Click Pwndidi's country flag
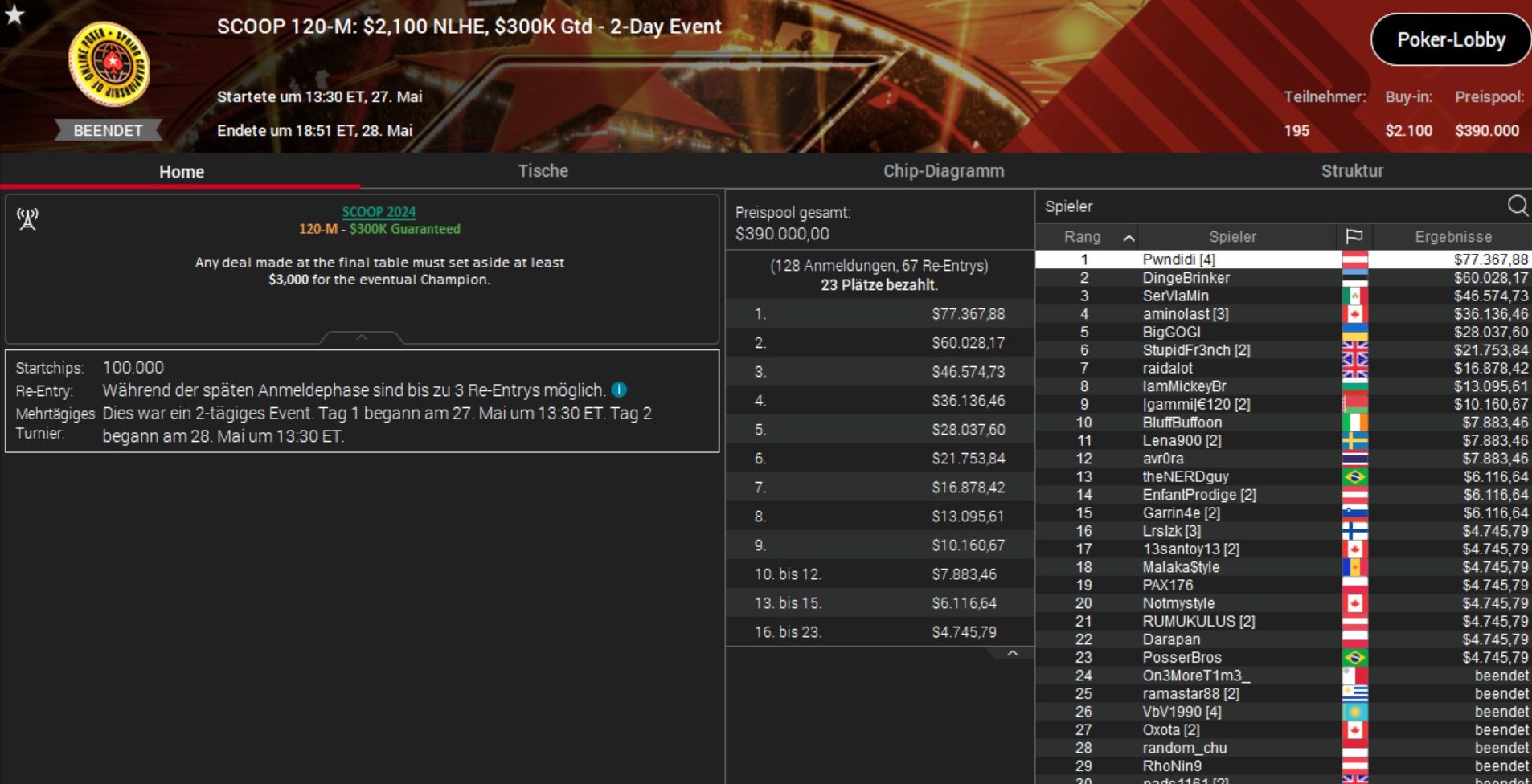This screenshot has width=1532, height=784. pos(1354,259)
